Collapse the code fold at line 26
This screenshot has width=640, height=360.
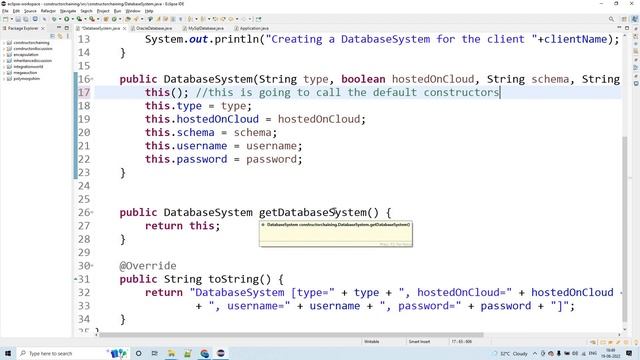(x=92, y=213)
